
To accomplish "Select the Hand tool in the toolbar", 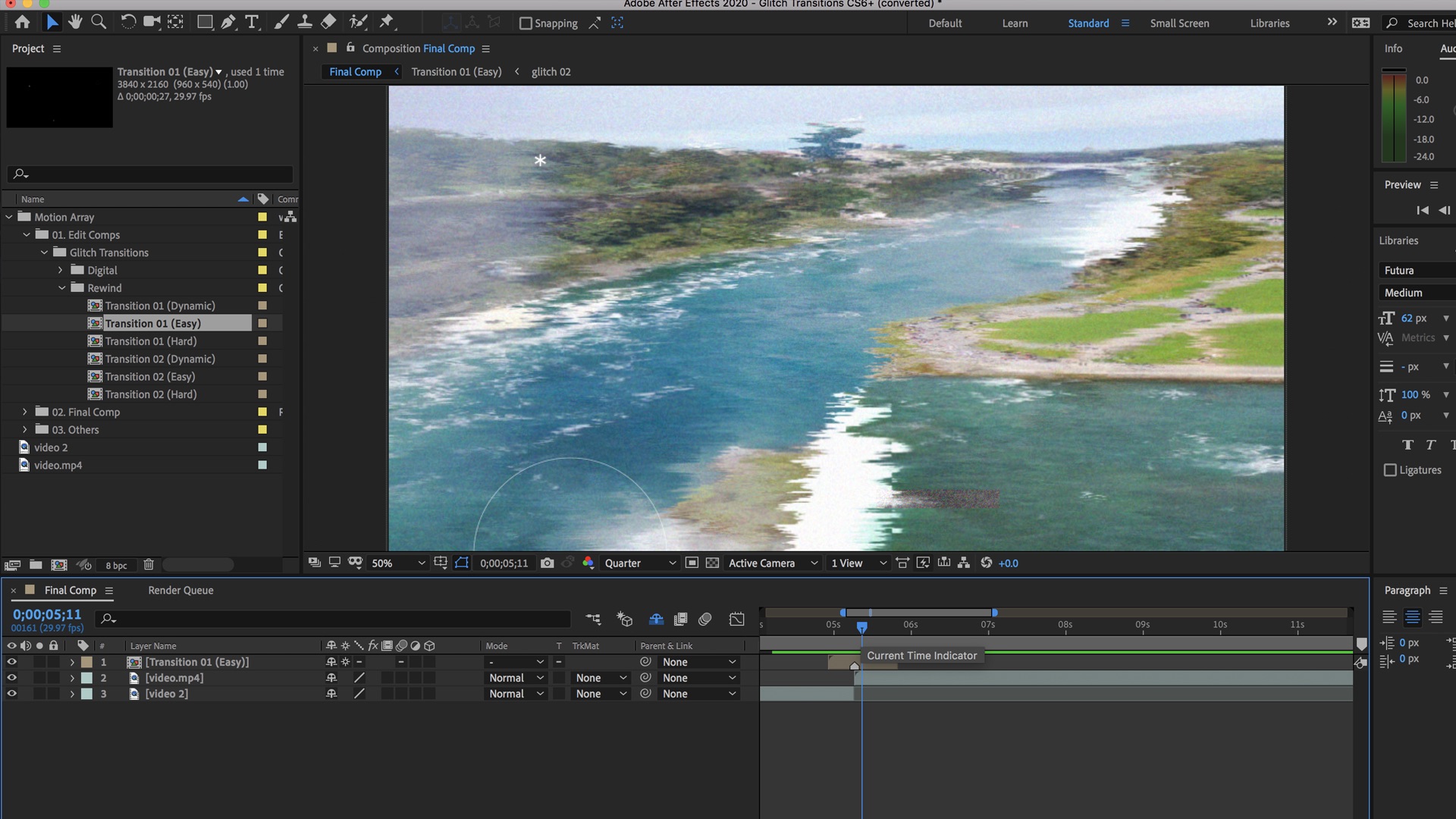I will point(75,22).
